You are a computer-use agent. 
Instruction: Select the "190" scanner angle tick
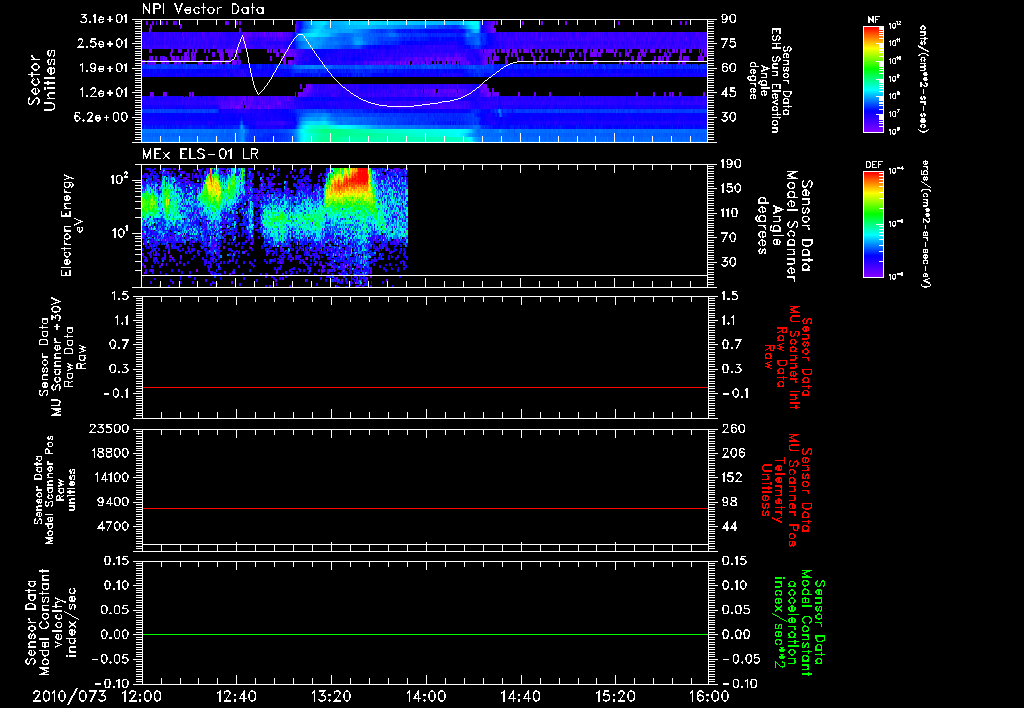tap(731, 163)
